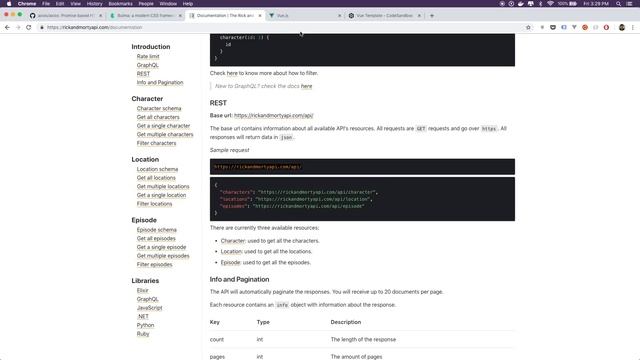640x360 pixels.
Task: Click the sample request URL code block
Action: [x=362, y=167]
